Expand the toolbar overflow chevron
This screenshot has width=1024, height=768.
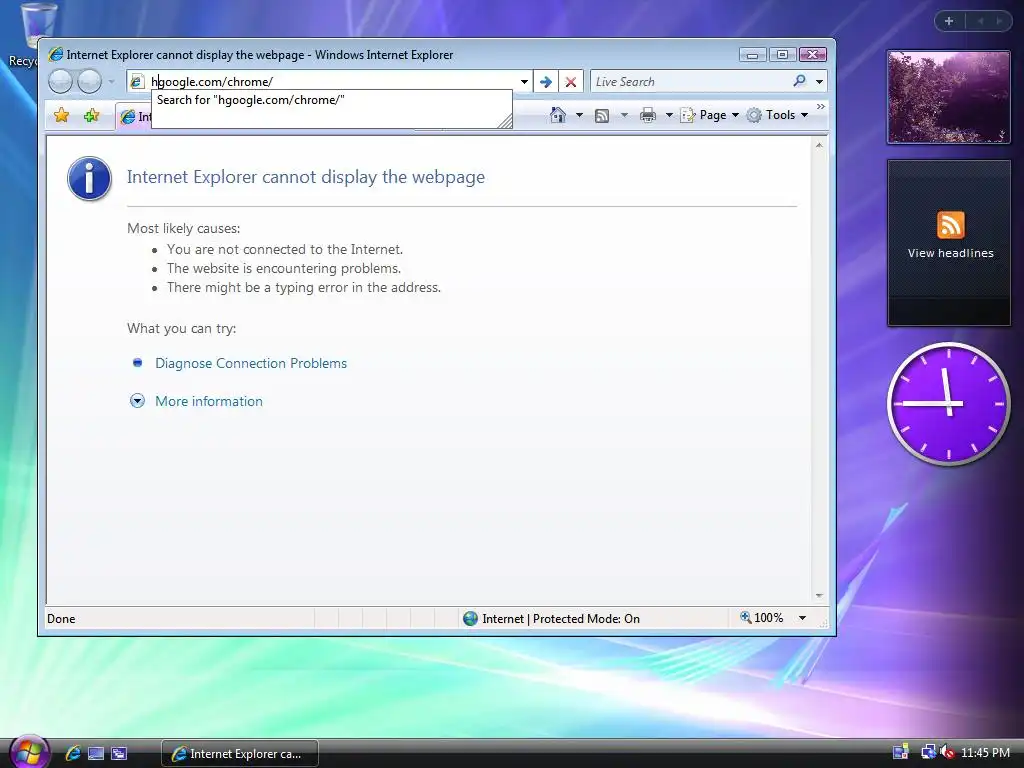(x=820, y=106)
